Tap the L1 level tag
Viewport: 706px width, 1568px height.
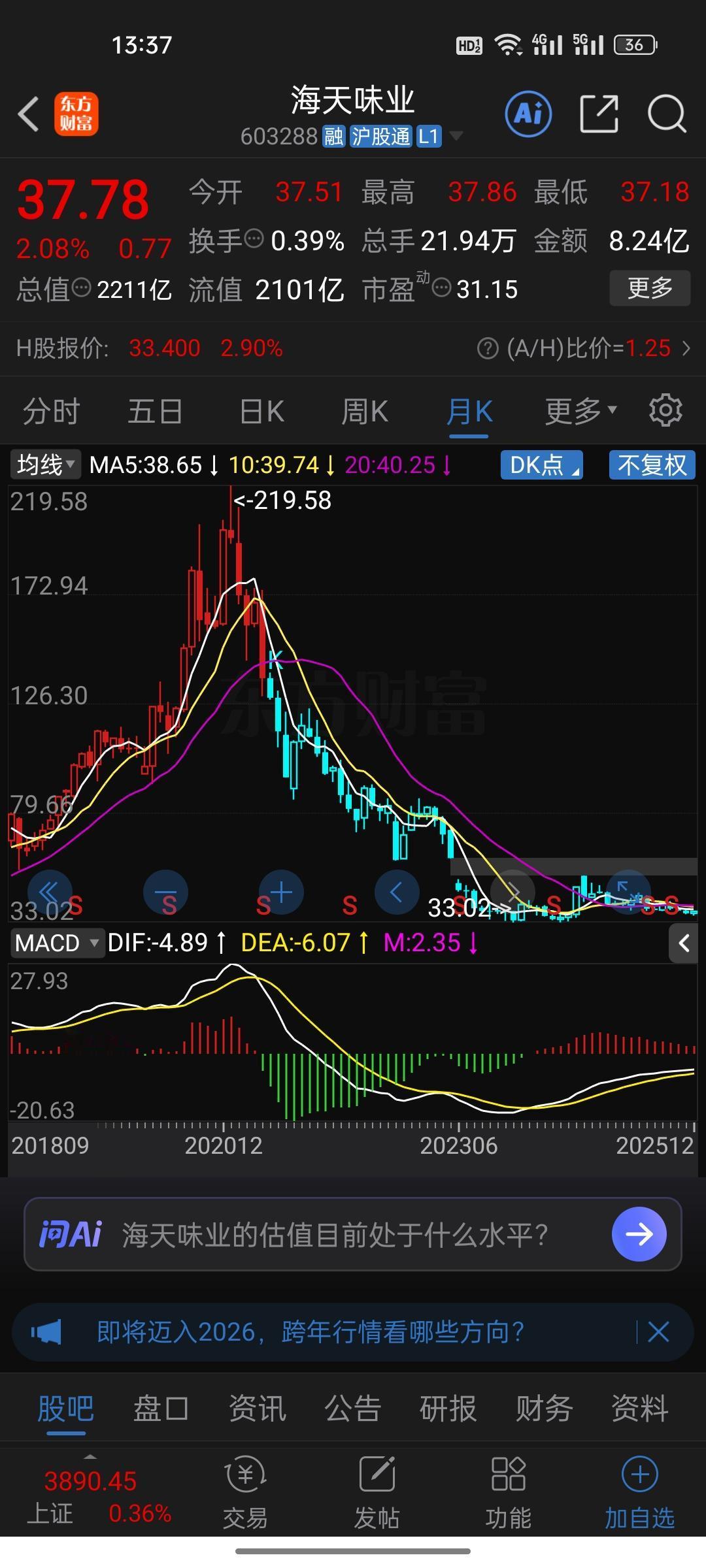point(429,136)
